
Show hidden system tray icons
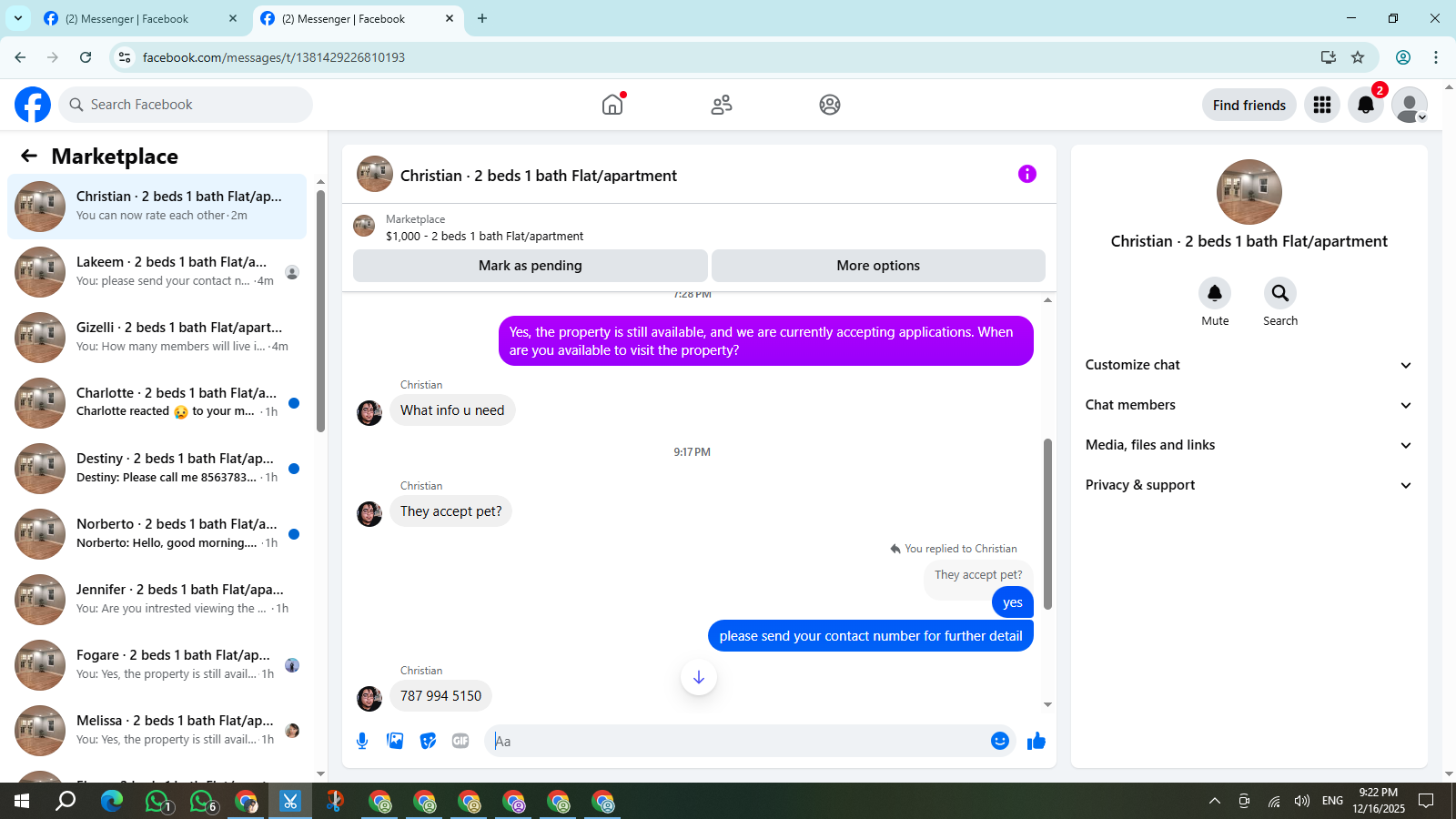tap(1215, 801)
